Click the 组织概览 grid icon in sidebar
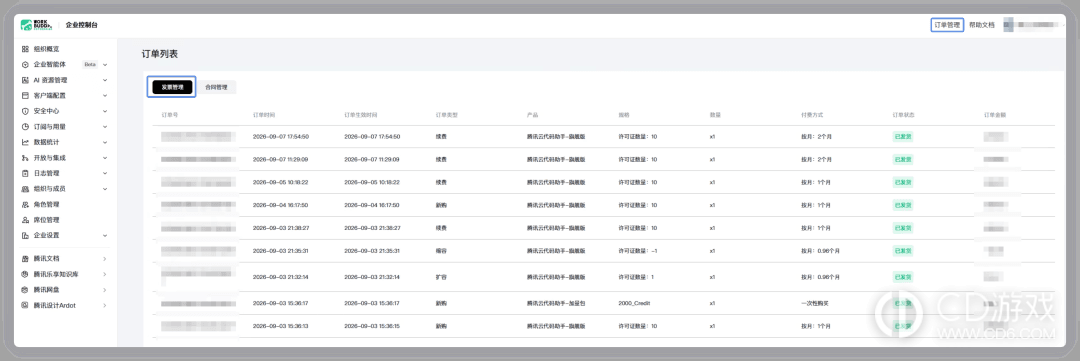The image size is (1080, 361). pyautogui.click(x=25, y=49)
